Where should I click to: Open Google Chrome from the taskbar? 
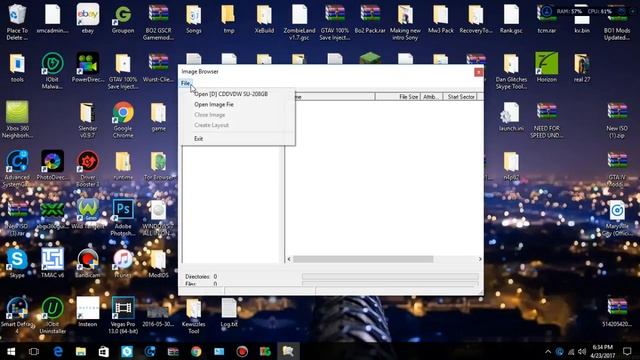[x=196, y=351]
